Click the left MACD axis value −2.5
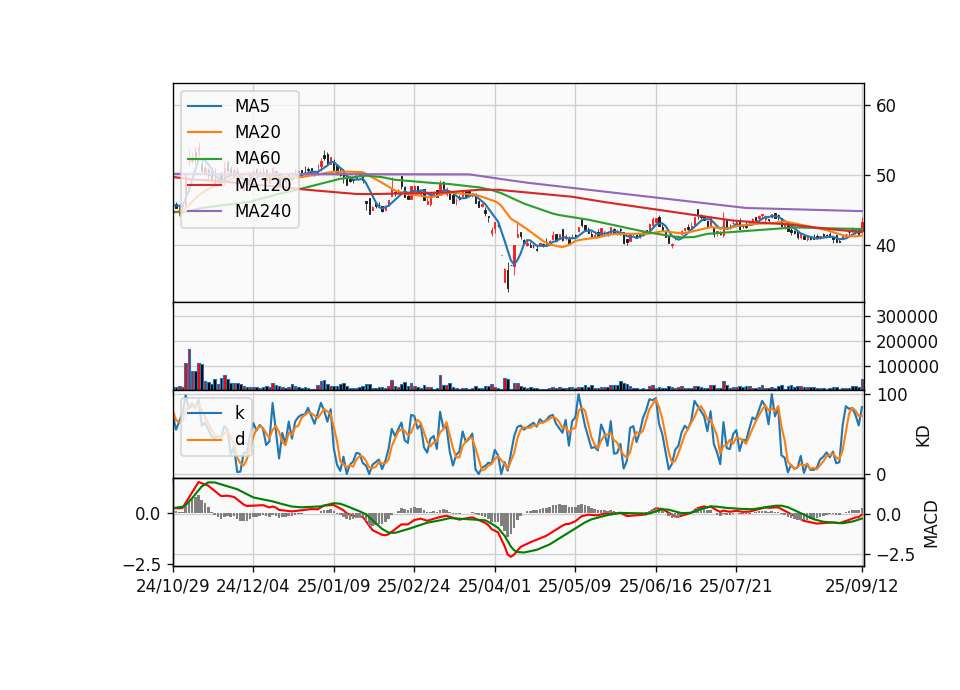This screenshot has height=690, width=960. click(x=142, y=564)
